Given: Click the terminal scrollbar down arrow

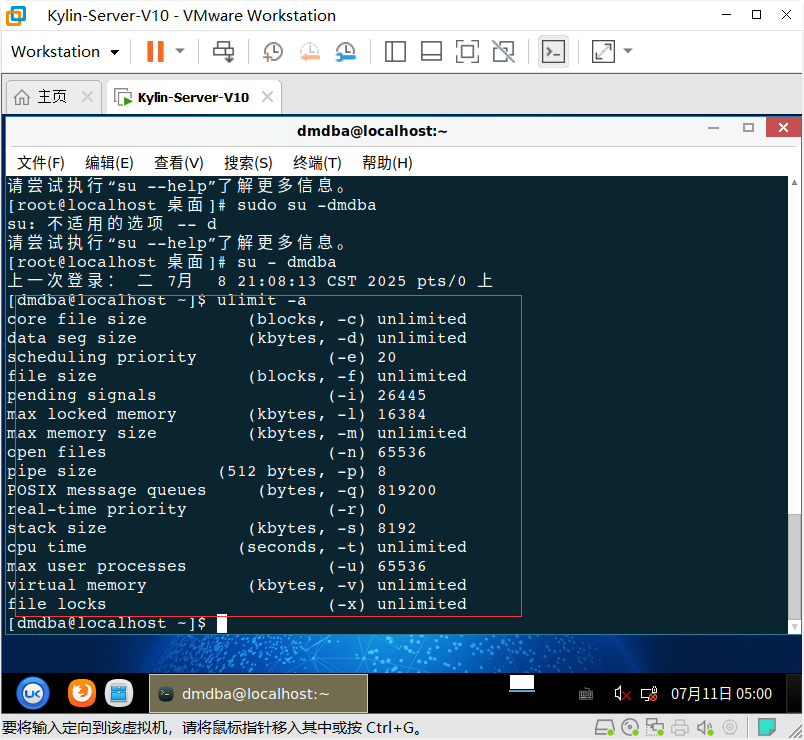Looking at the screenshot, I should (794, 626).
